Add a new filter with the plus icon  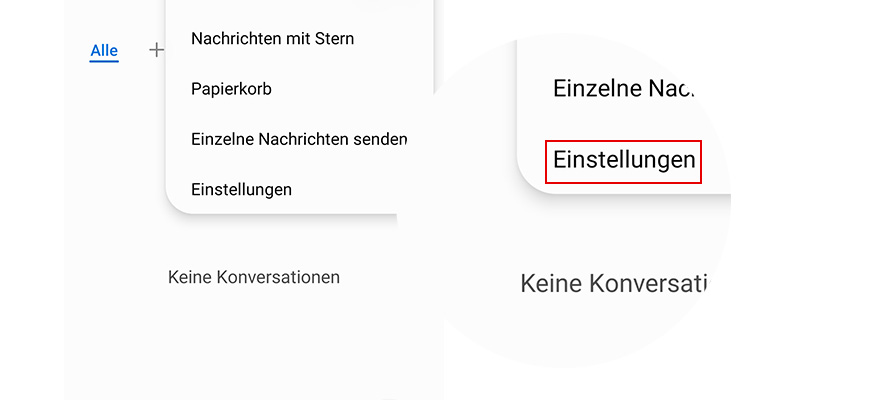click(156, 49)
